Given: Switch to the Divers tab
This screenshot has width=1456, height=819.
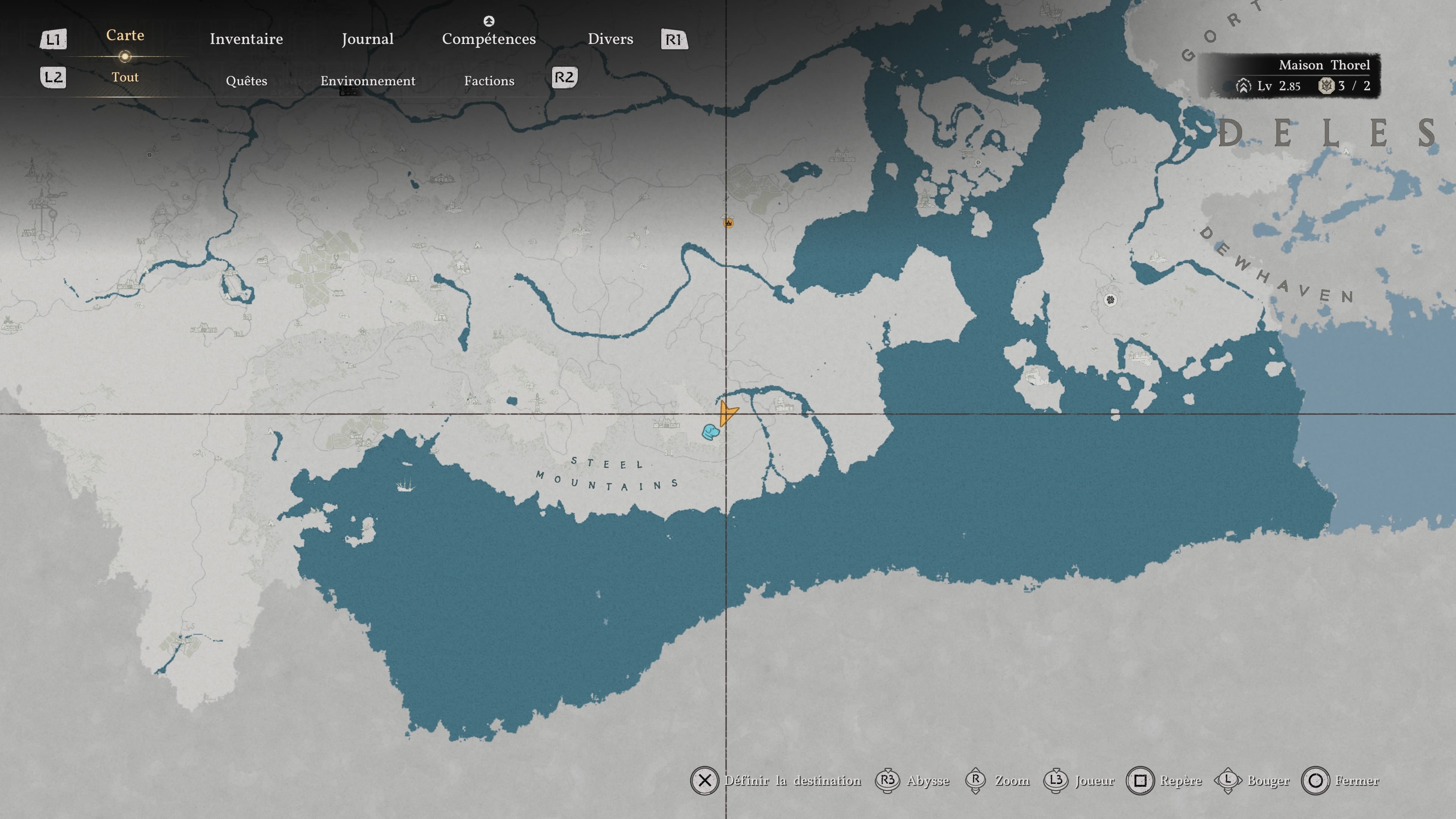Looking at the screenshot, I should (610, 39).
